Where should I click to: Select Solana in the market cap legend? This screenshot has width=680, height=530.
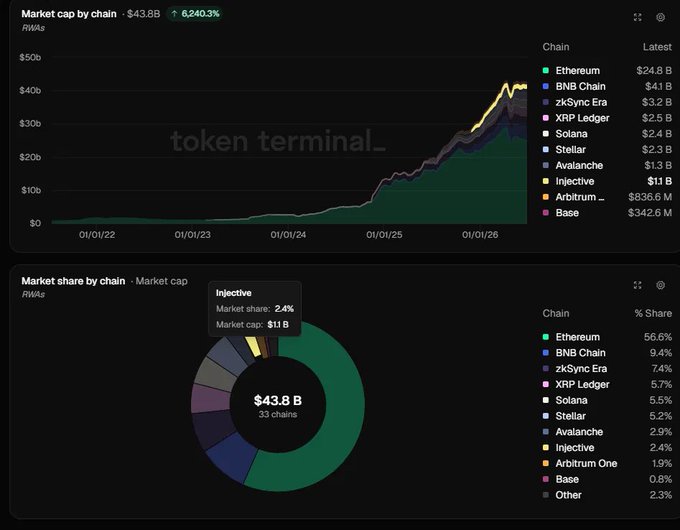tap(571, 134)
